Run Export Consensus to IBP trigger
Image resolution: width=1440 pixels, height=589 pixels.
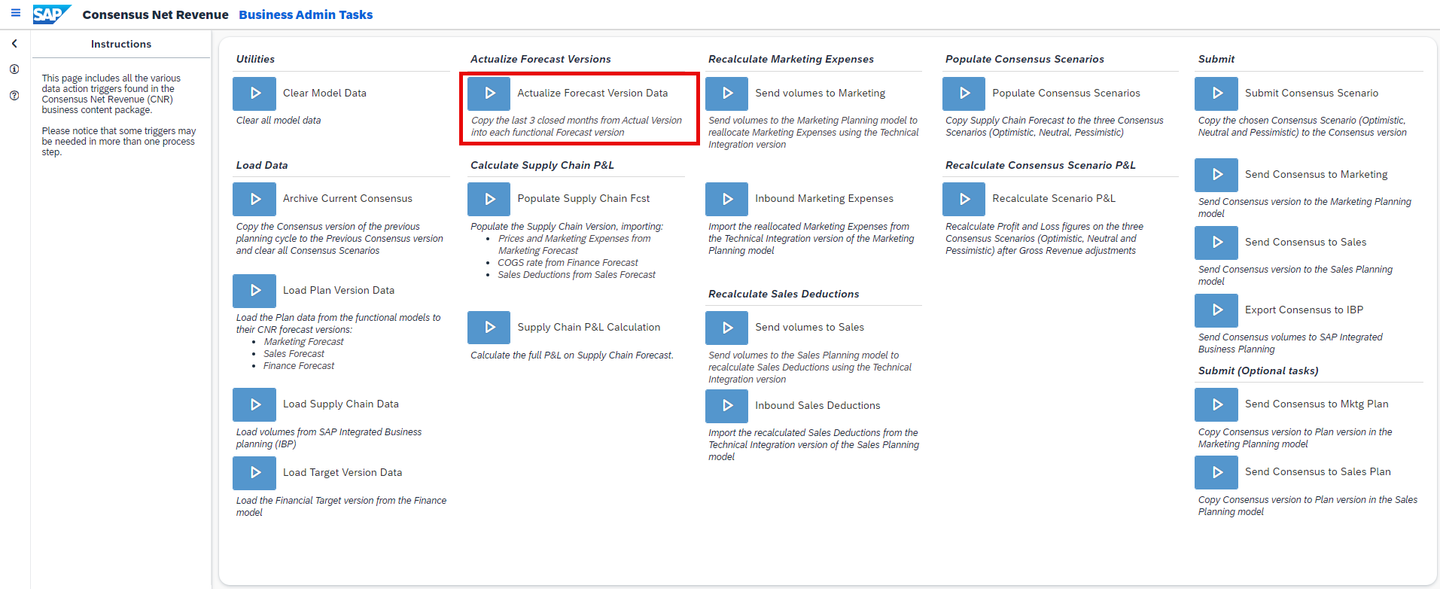pyautogui.click(x=1216, y=310)
